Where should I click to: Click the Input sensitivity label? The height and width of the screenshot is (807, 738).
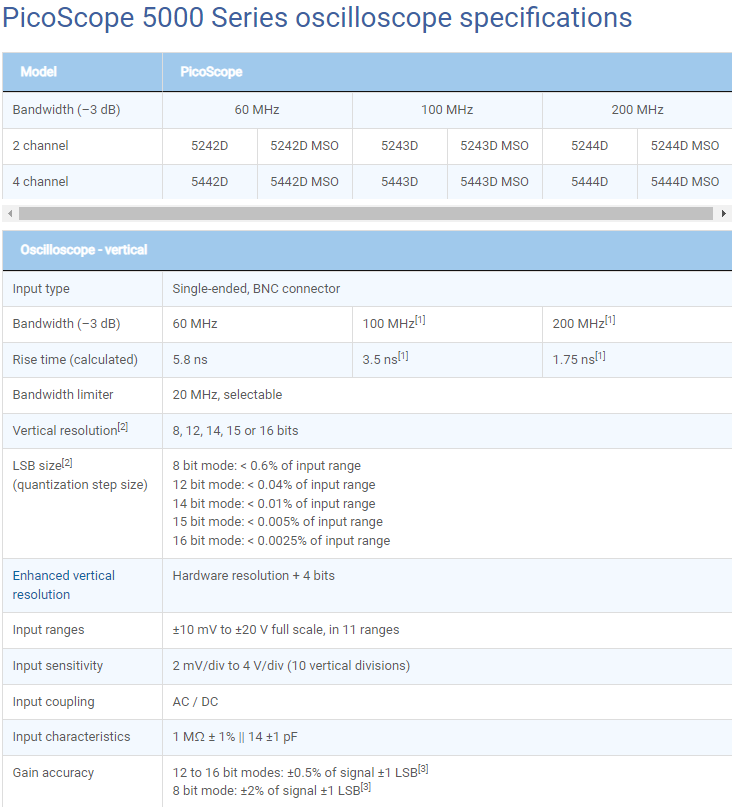58,666
